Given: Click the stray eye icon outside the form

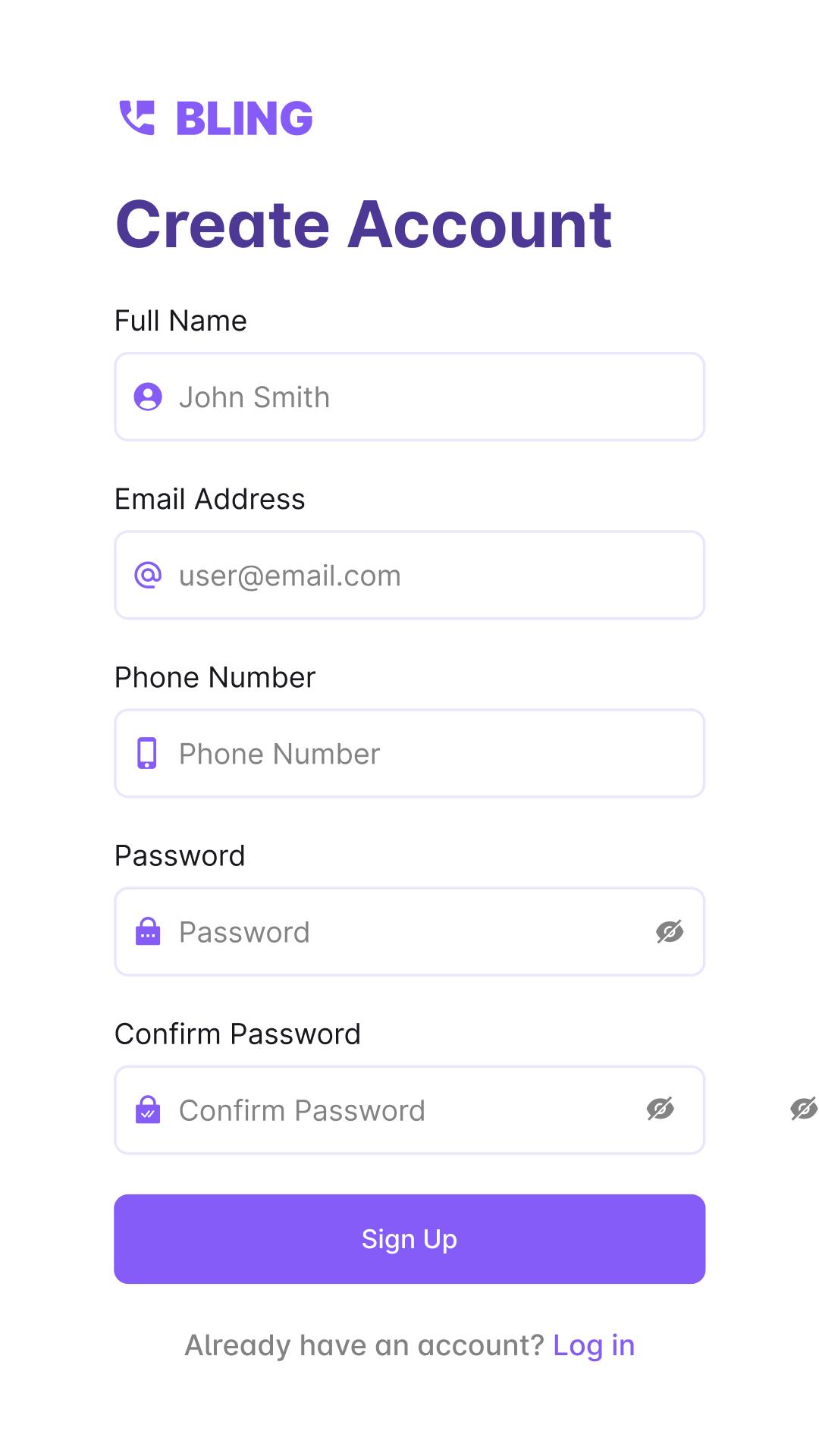Looking at the screenshot, I should (803, 1109).
